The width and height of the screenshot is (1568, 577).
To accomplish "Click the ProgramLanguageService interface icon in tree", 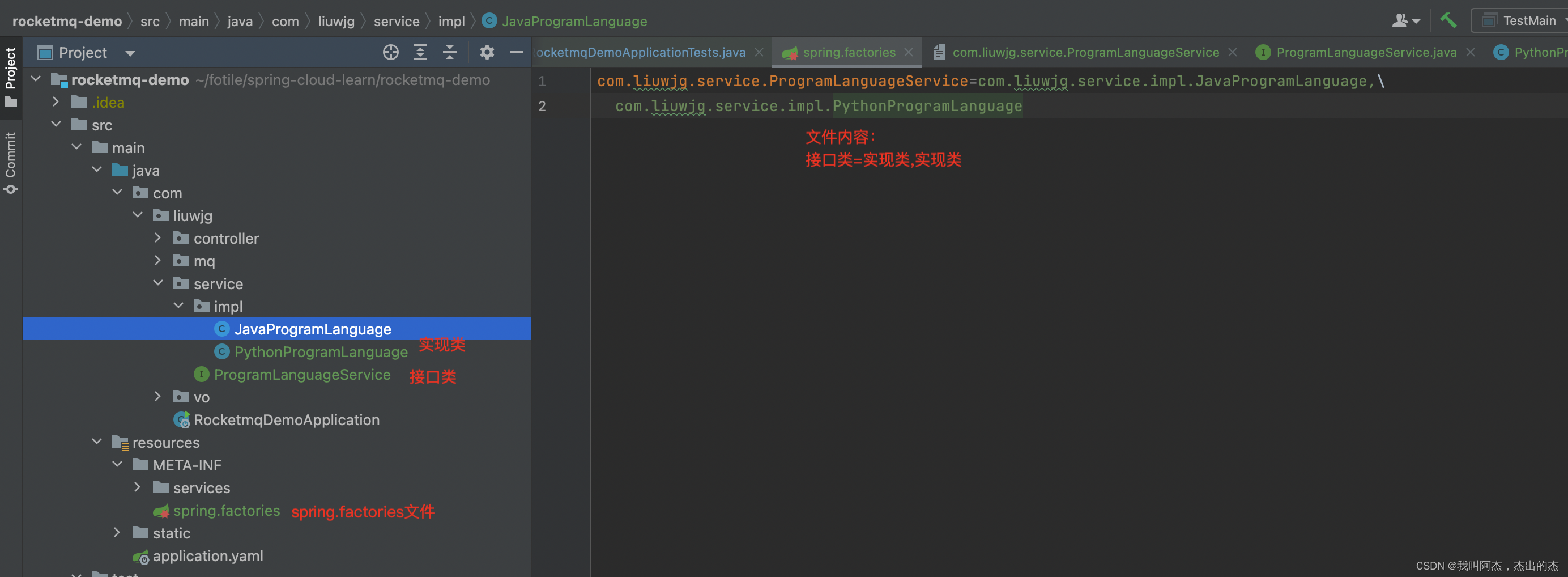I will [201, 374].
